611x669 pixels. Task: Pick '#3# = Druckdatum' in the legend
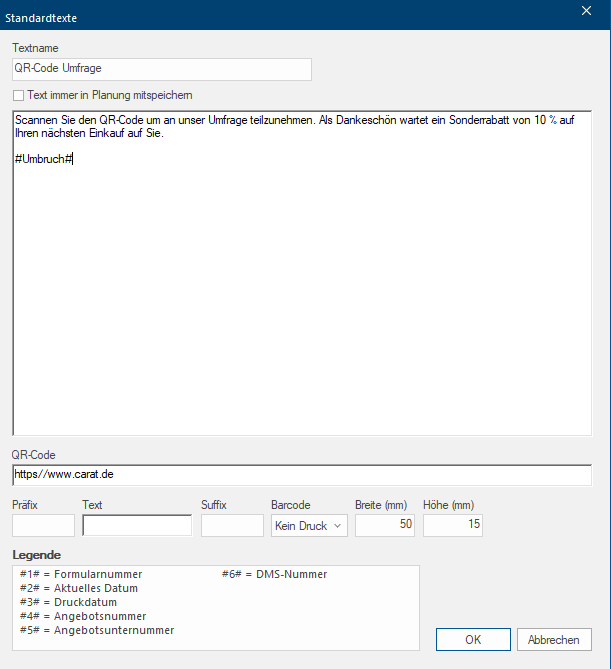68,602
